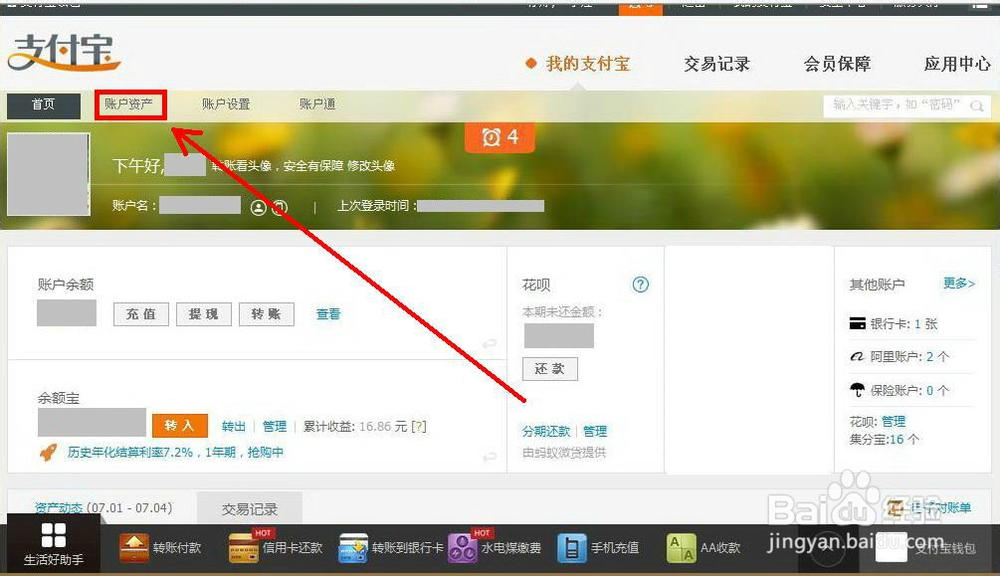Image resolution: width=1000 pixels, height=576 pixels.
Task: Expand 更多> in 其他账户
Action: (959, 283)
